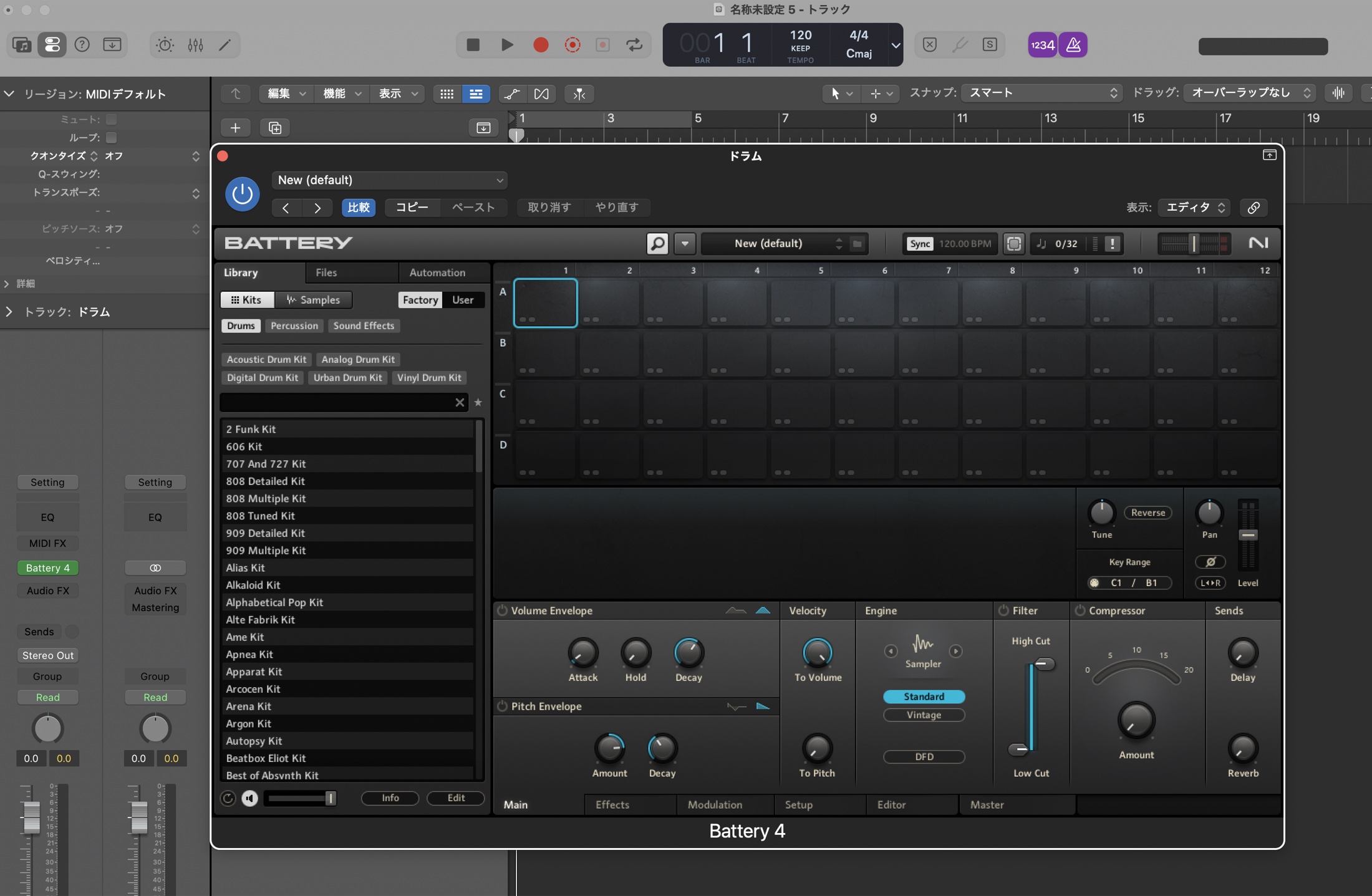Toggle Flex view button
The height and width of the screenshot is (896, 1372).
pyautogui.click(x=541, y=94)
